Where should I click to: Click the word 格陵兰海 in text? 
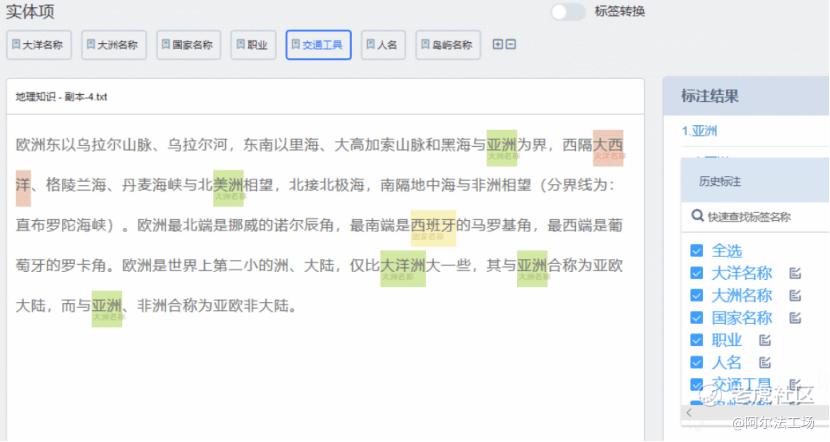pyautogui.click(x=76, y=185)
